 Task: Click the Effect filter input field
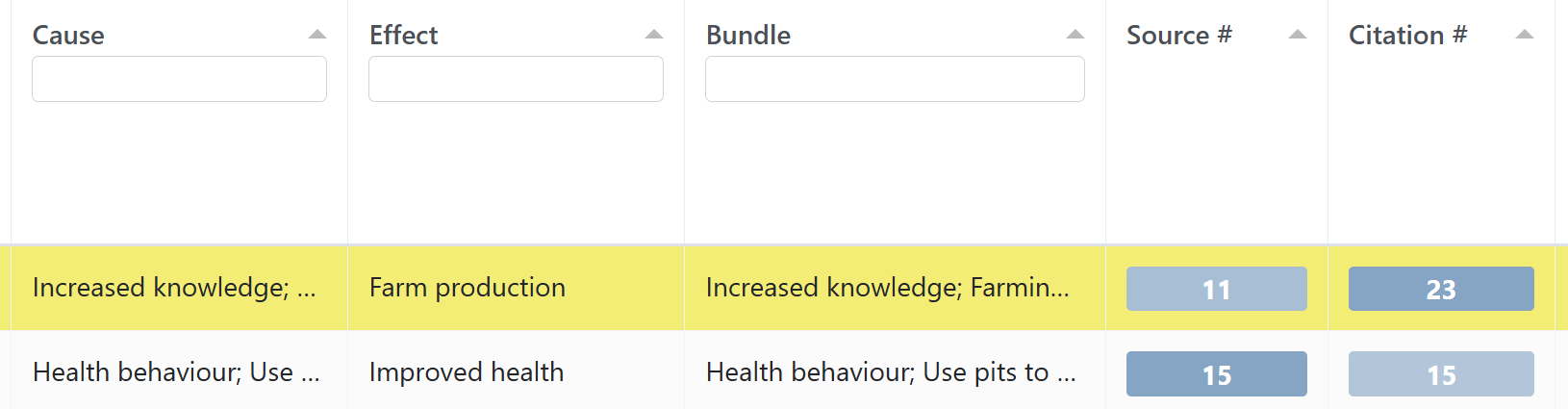(516, 79)
